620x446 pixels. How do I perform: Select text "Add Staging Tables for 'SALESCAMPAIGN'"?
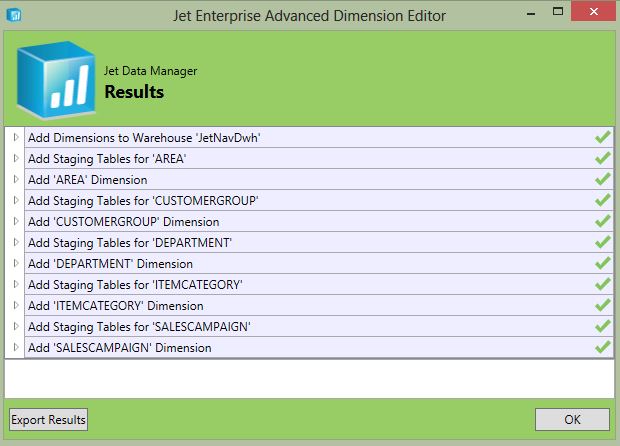(x=139, y=327)
